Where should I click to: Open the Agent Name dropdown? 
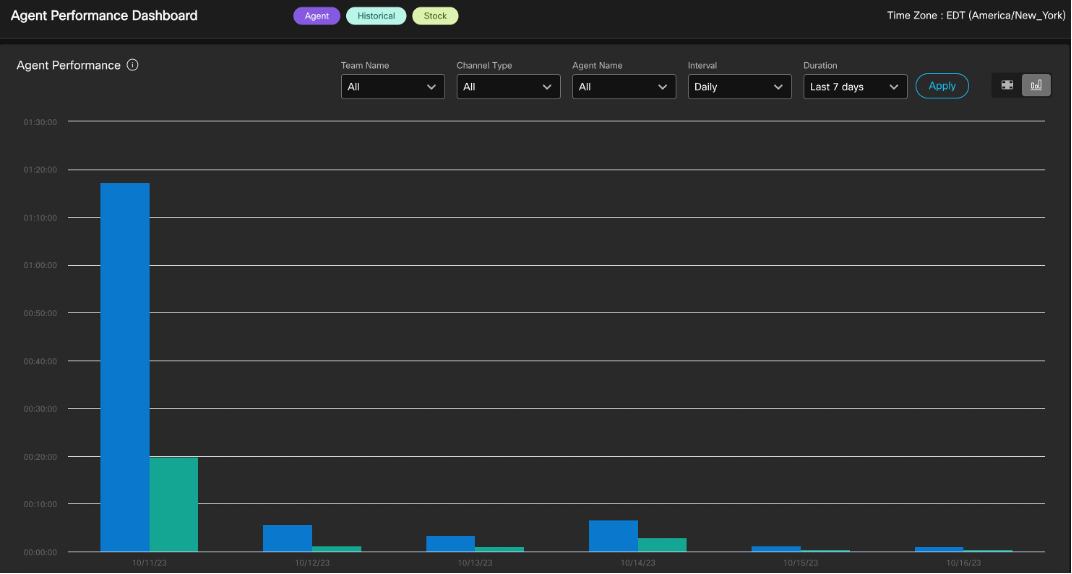(x=624, y=87)
